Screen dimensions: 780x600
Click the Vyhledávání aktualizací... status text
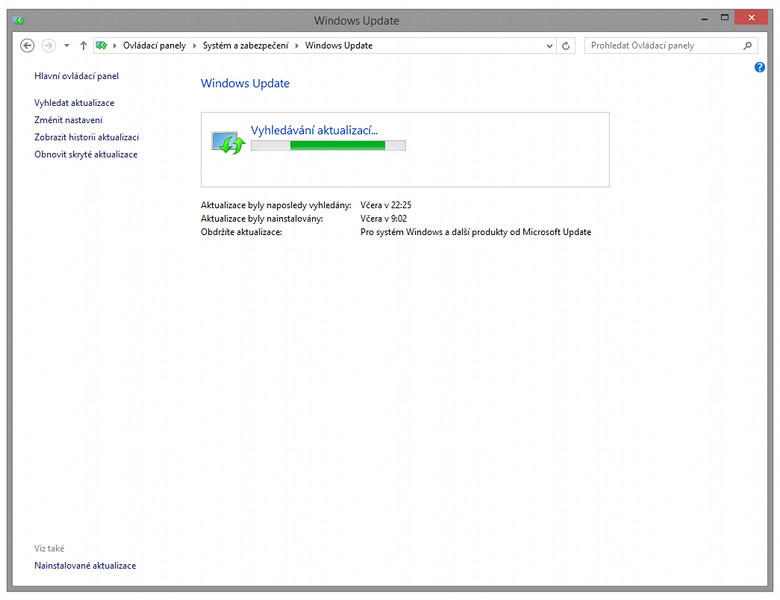click(x=314, y=130)
